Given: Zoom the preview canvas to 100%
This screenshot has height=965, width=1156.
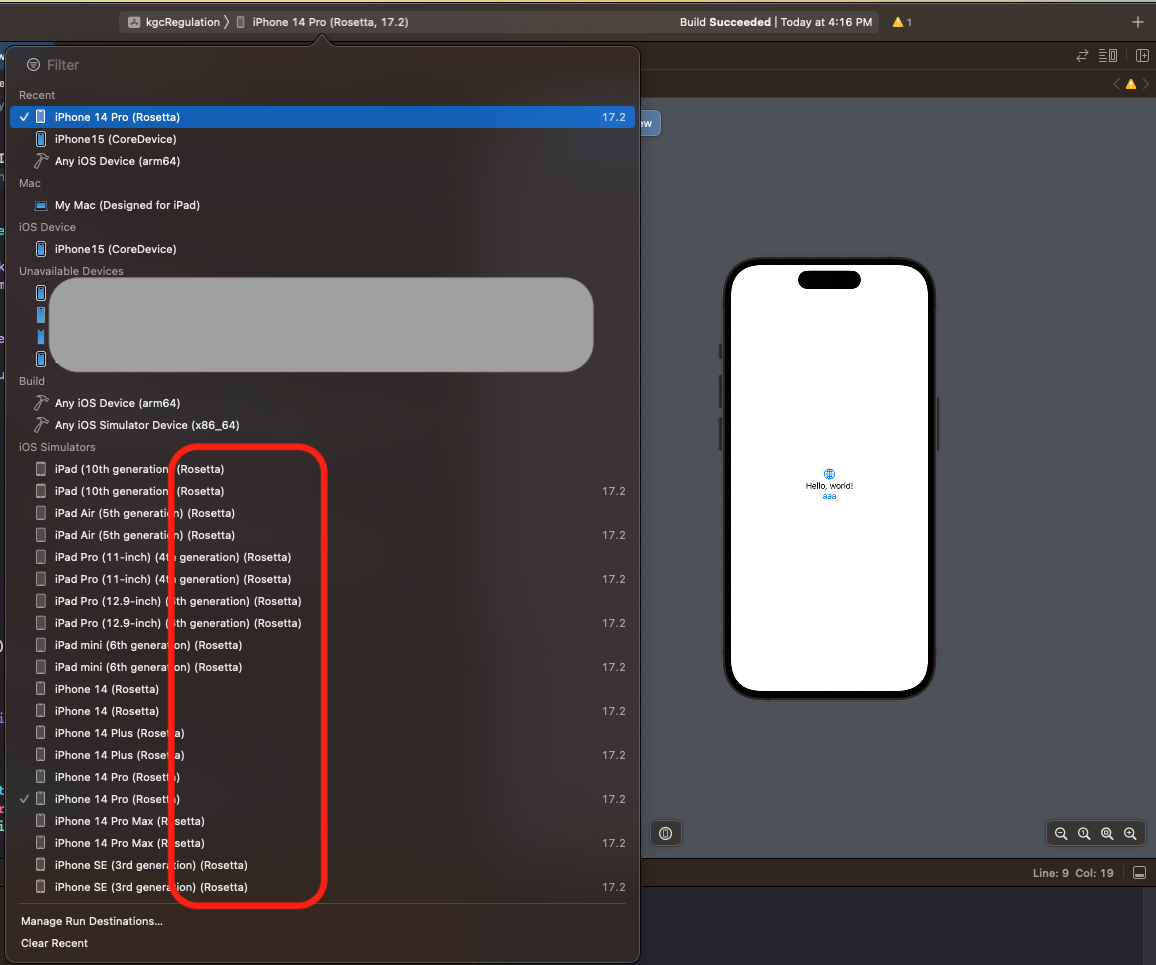Looking at the screenshot, I should pos(1084,833).
